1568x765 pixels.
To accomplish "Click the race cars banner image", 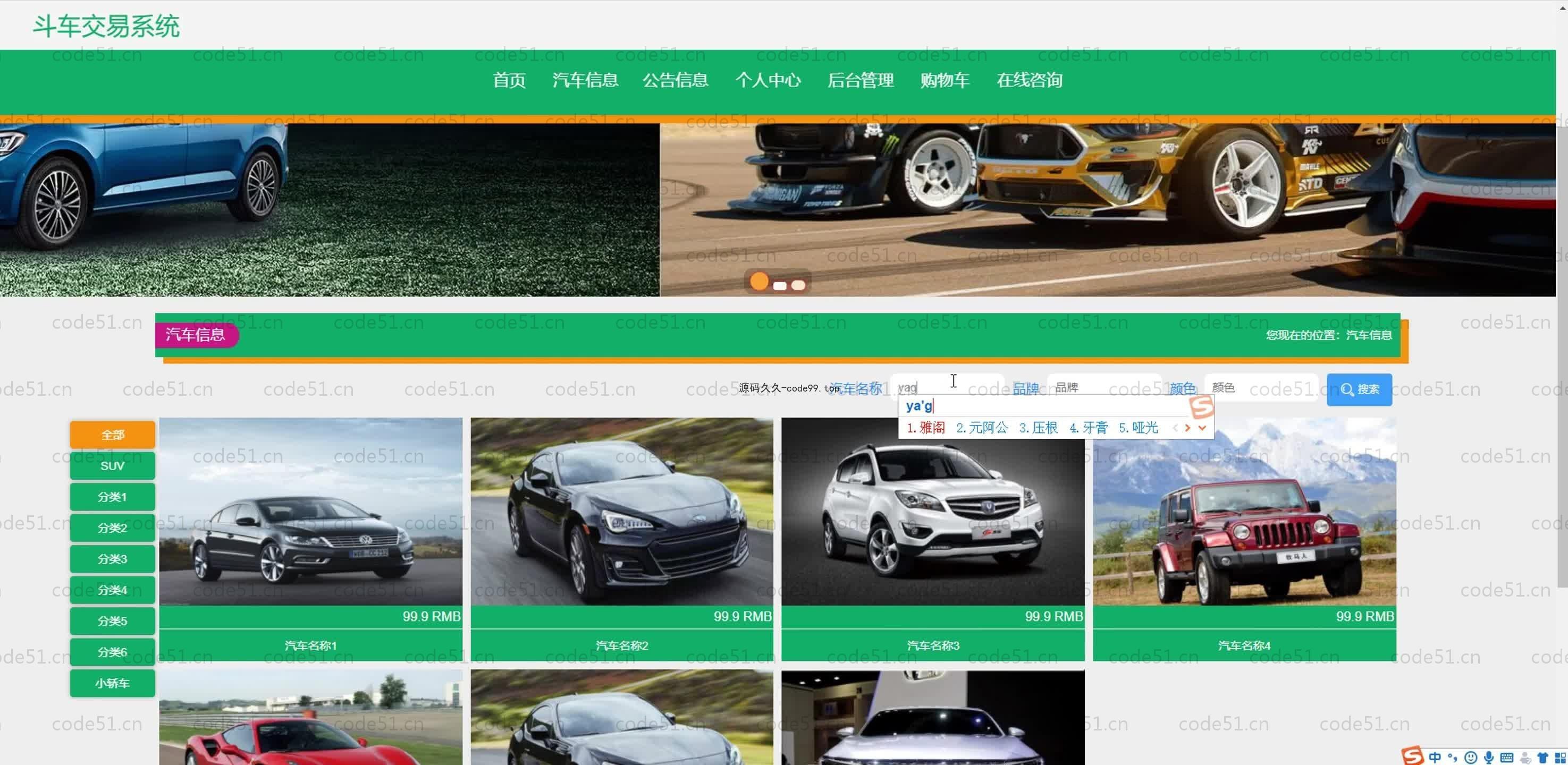I will (1108, 210).
